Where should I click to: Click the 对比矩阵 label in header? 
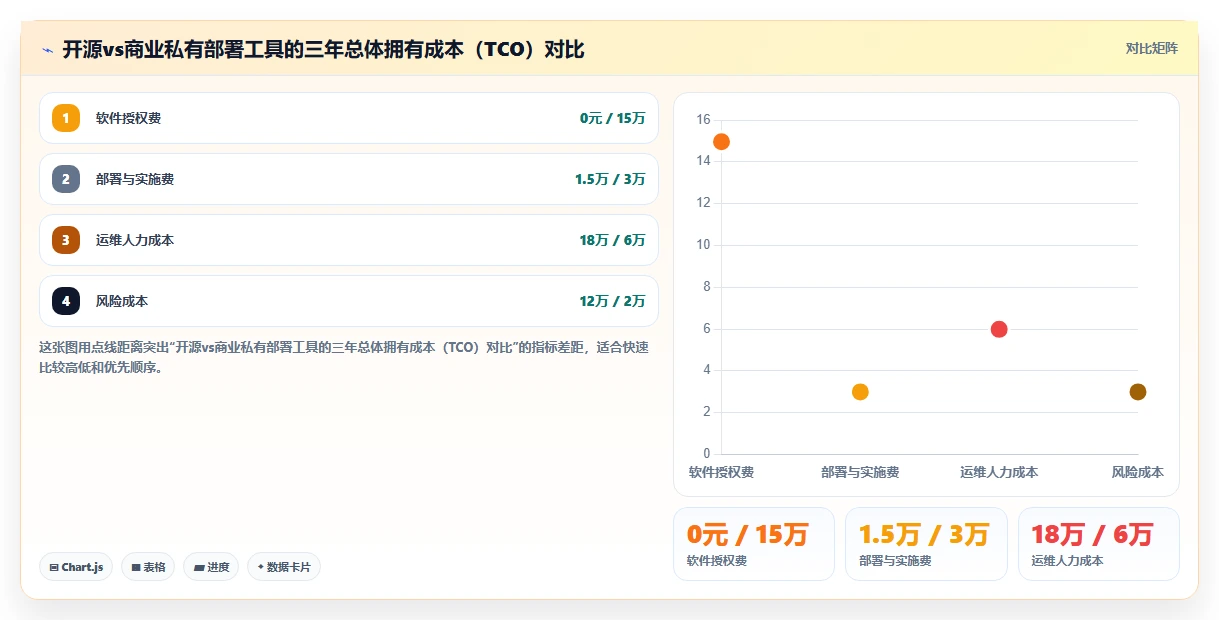pos(1152,48)
